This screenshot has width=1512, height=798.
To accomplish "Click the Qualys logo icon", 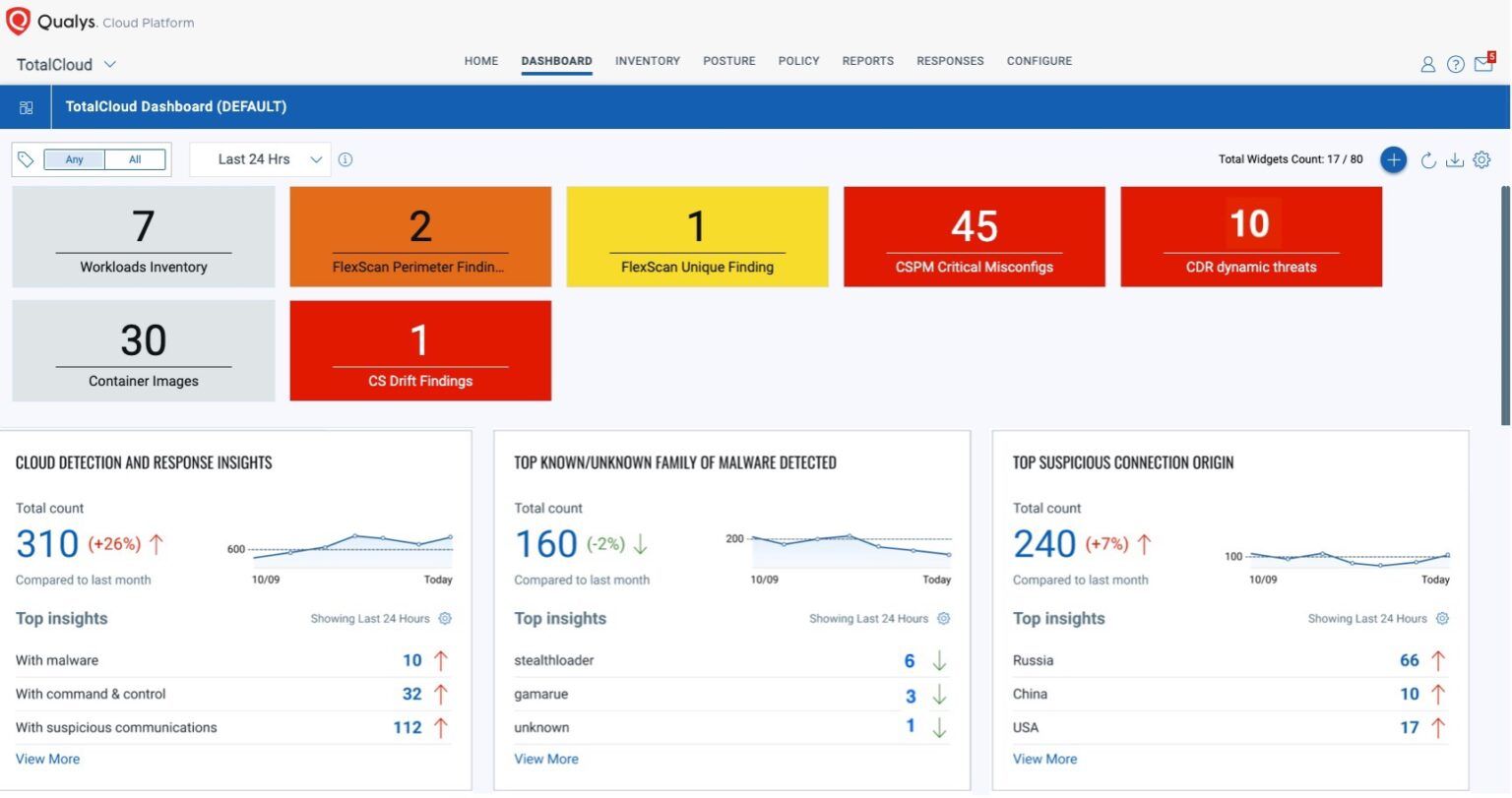I will coord(18,20).
